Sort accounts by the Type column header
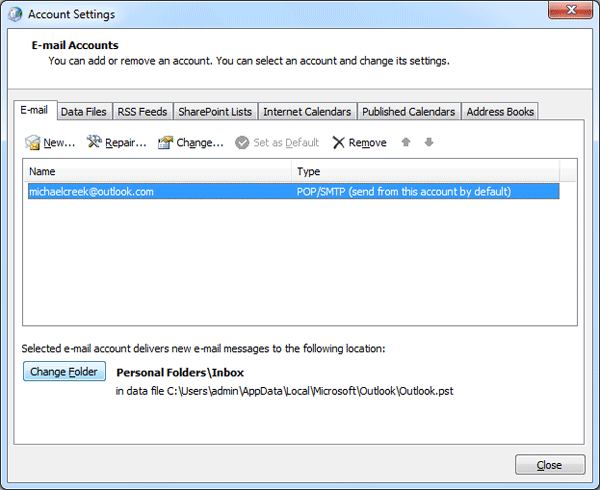The width and height of the screenshot is (600, 490). point(426,171)
